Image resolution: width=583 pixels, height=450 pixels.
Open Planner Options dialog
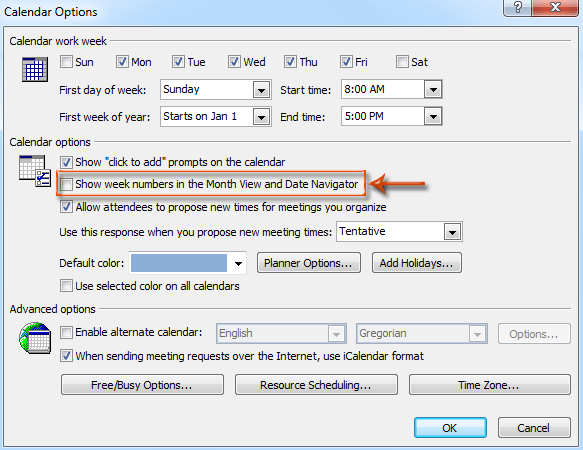[309, 263]
